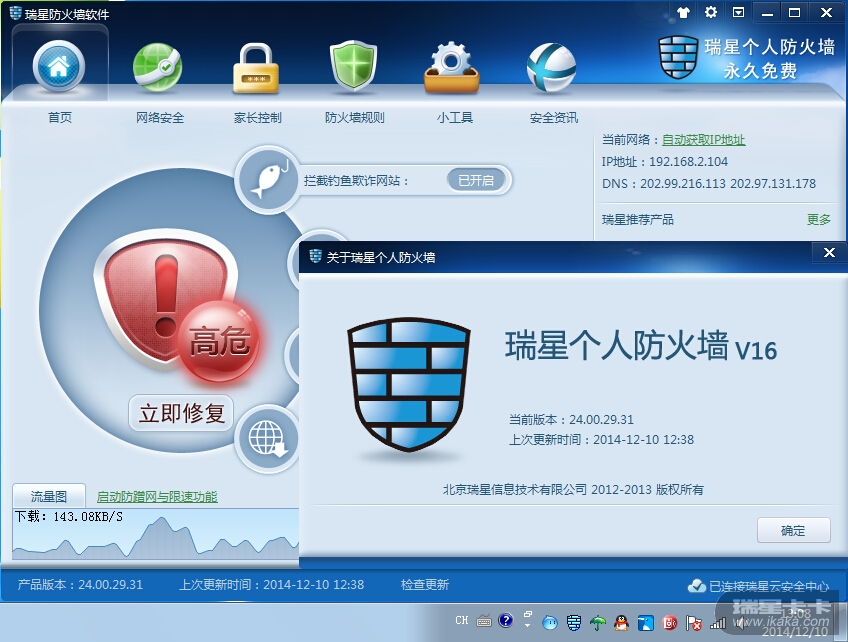This screenshot has height=642, width=848.
Task: Select the 流量图 (traffic graph) tab
Action: click(x=49, y=496)
